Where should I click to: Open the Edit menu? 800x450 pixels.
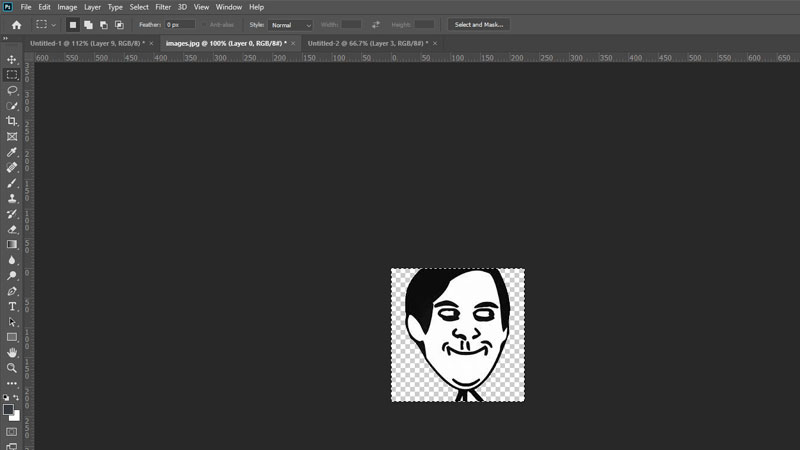pos(44,7)
